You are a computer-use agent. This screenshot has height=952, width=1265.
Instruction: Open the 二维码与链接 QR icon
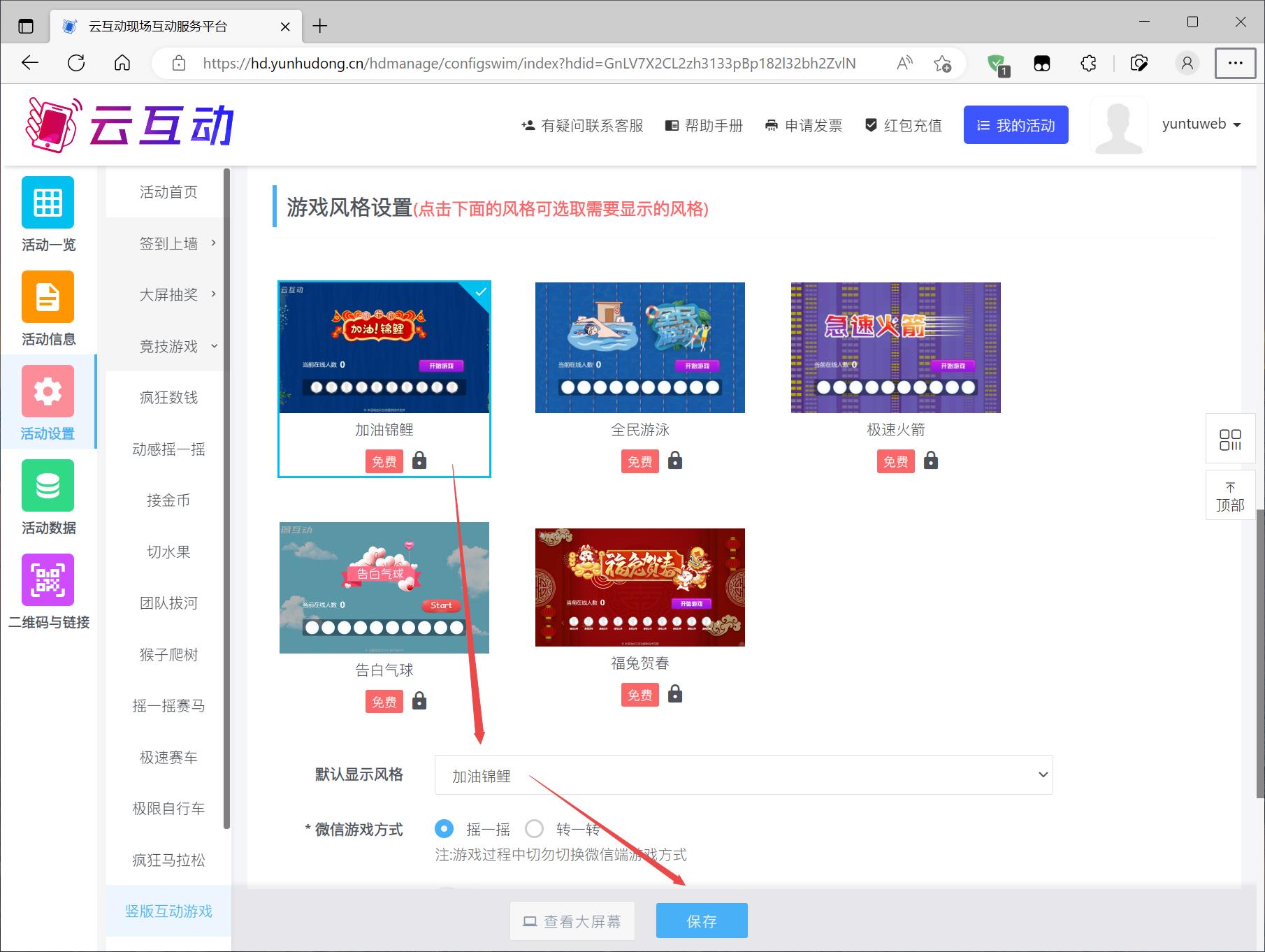tap(48, 579)
